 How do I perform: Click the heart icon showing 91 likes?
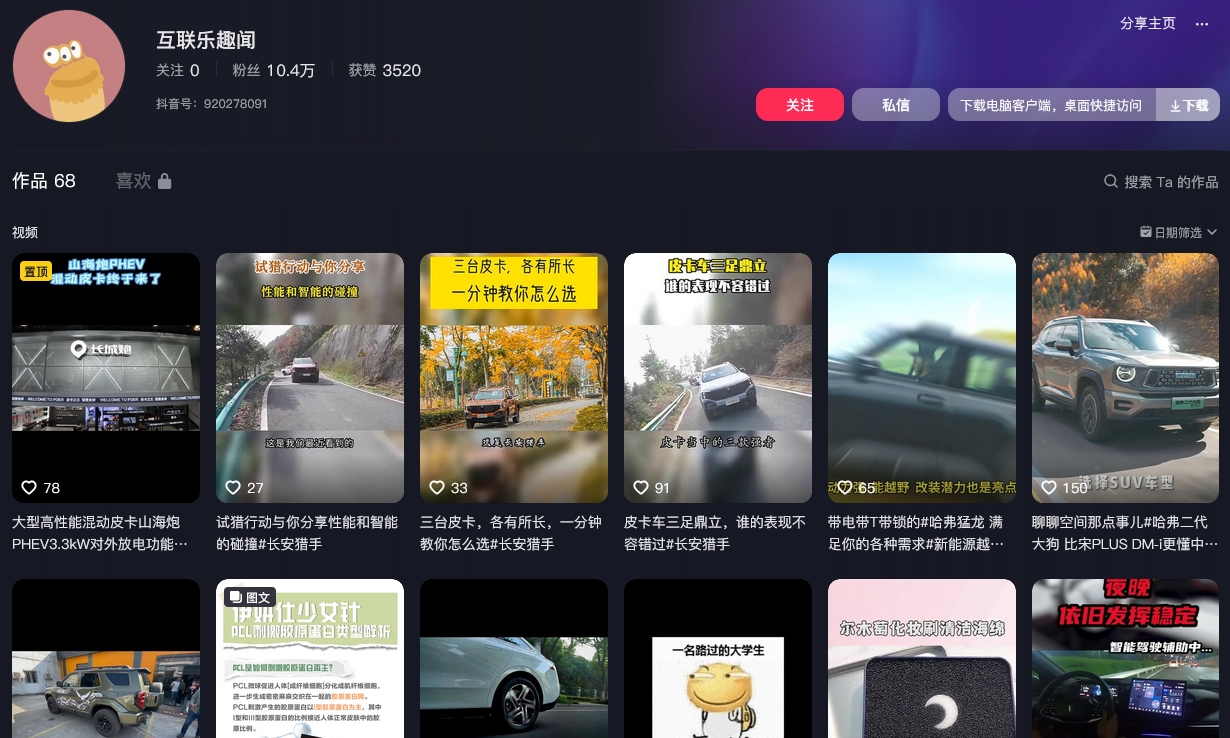pos(641,488)
